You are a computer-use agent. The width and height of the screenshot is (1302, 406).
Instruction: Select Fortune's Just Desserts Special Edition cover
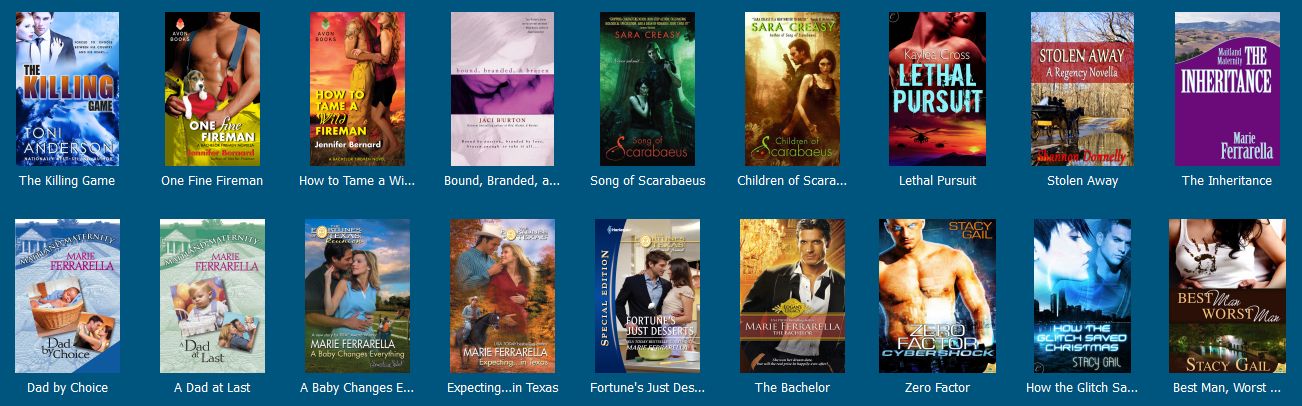click(x=647, y=296)
